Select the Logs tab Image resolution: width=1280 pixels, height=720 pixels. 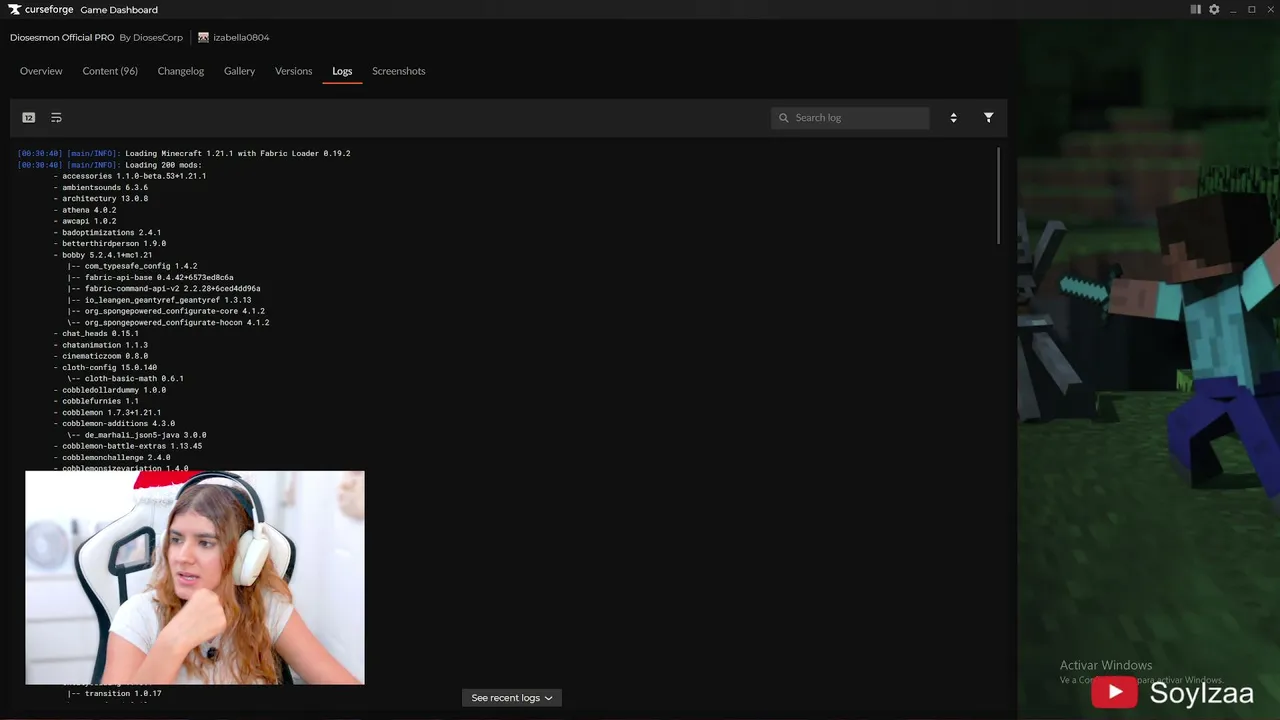coord(342,71)
